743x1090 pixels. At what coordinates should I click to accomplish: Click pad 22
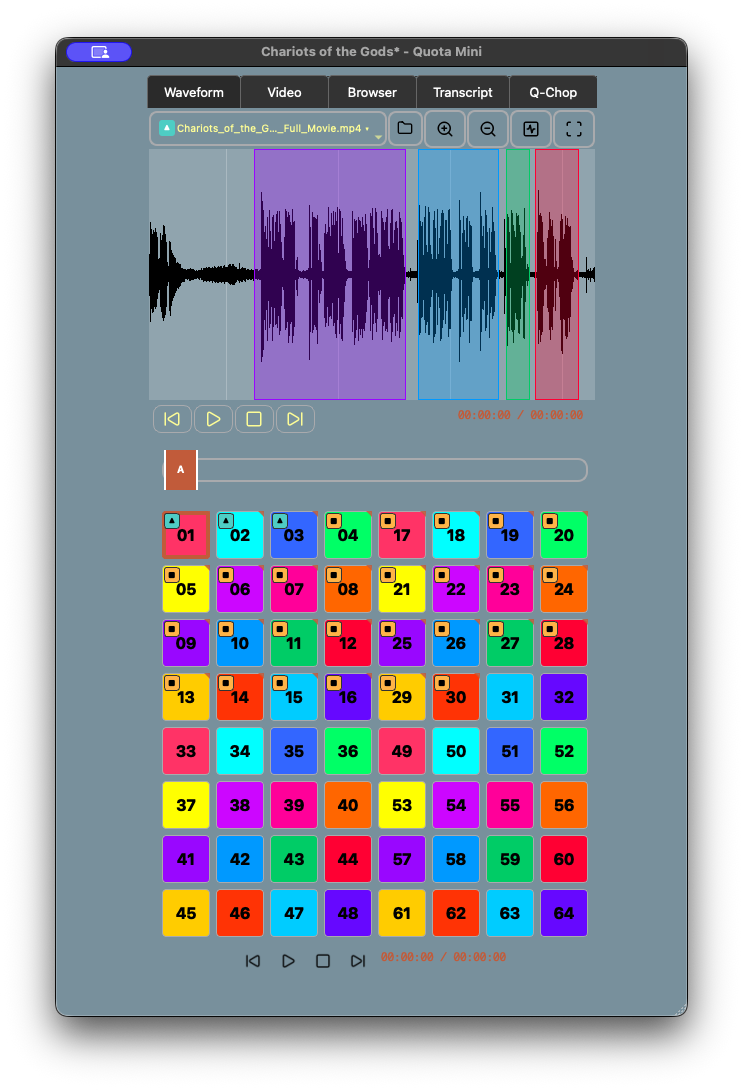[x=456, y=589]
